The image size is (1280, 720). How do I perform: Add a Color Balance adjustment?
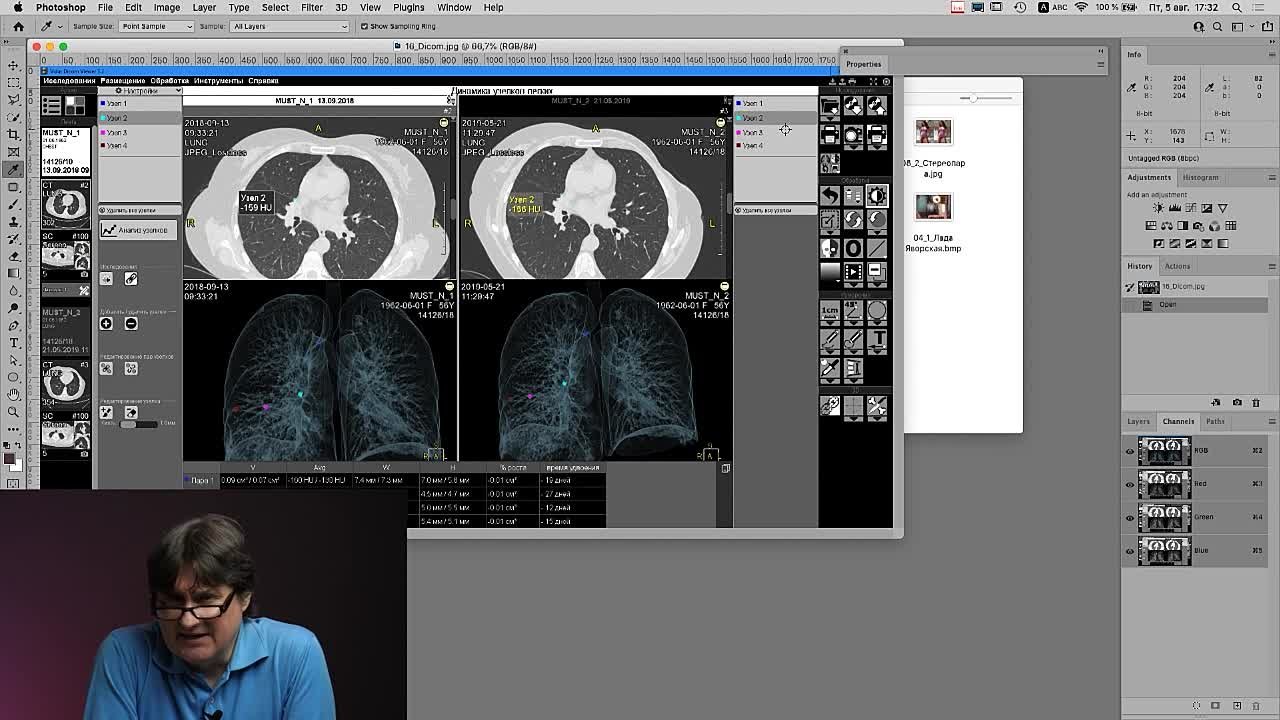tap(1167, 226)
